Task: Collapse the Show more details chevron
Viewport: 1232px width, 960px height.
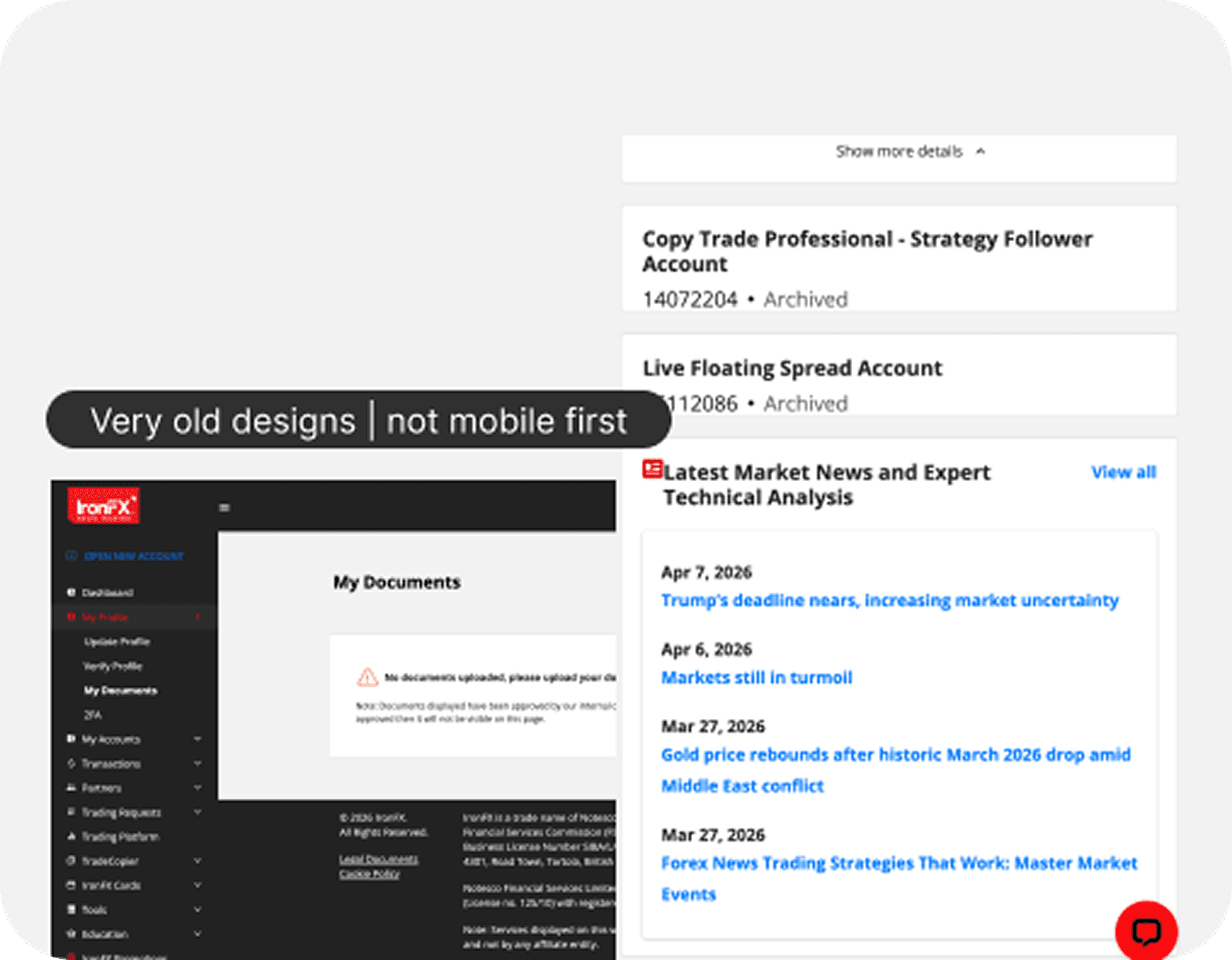Action: click(980, 152)
